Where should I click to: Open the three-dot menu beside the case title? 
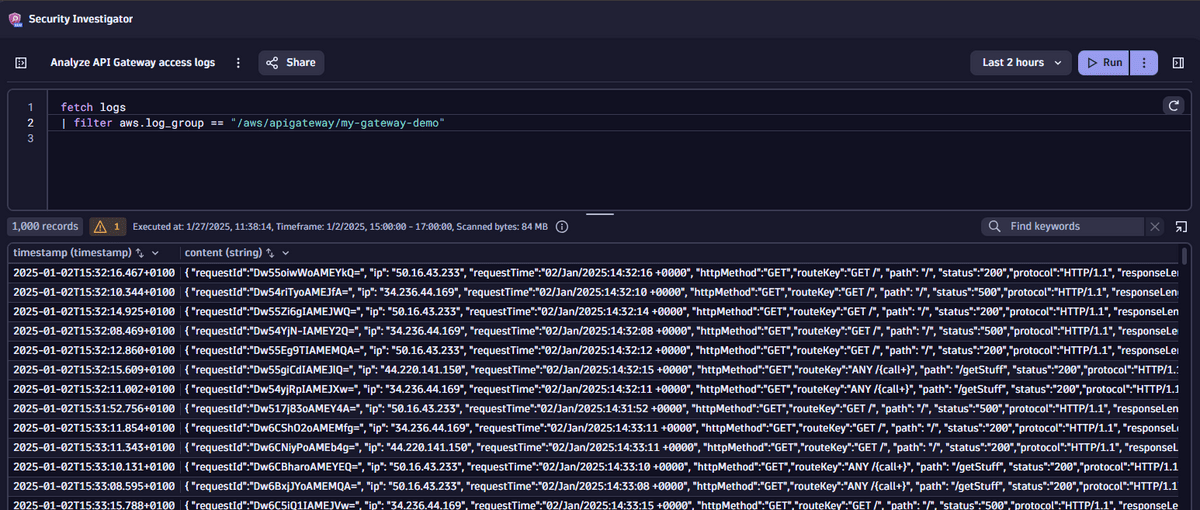pos(238,62)
